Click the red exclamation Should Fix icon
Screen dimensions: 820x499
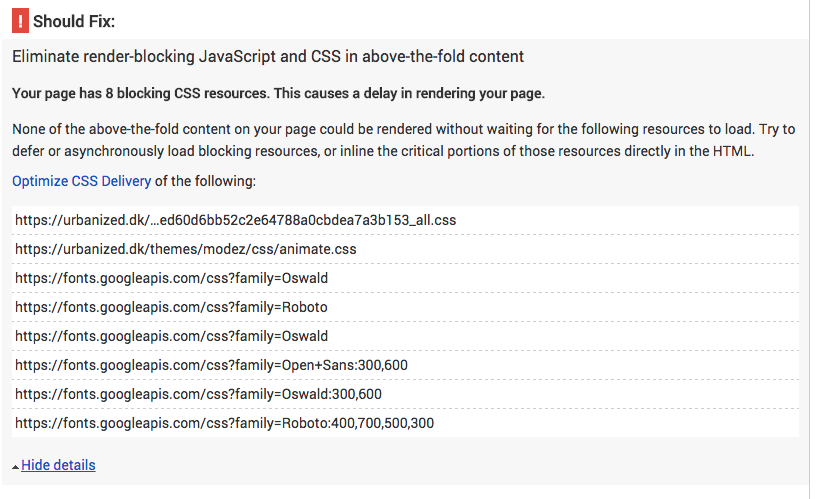19,20
